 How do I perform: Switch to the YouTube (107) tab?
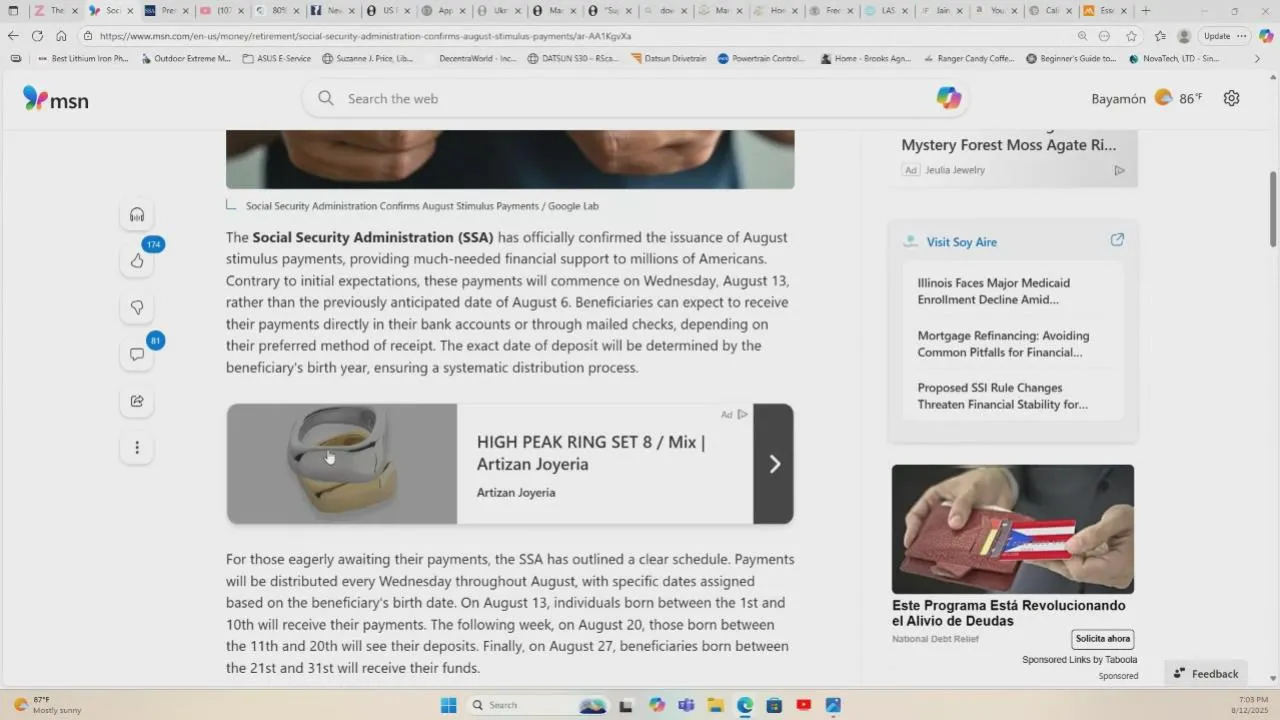[x=220, y=11]
